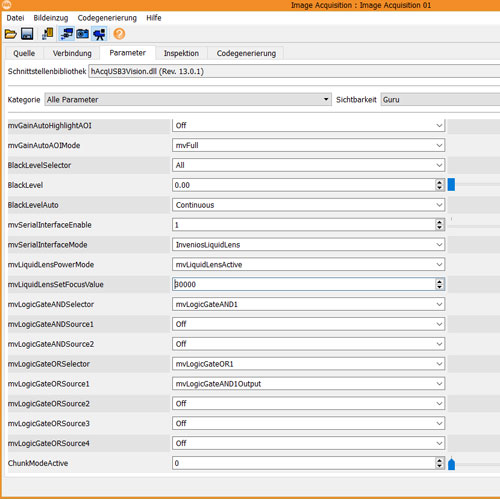
Task: Switch to the Inspektion tab
Action: (x=181, y=53)
